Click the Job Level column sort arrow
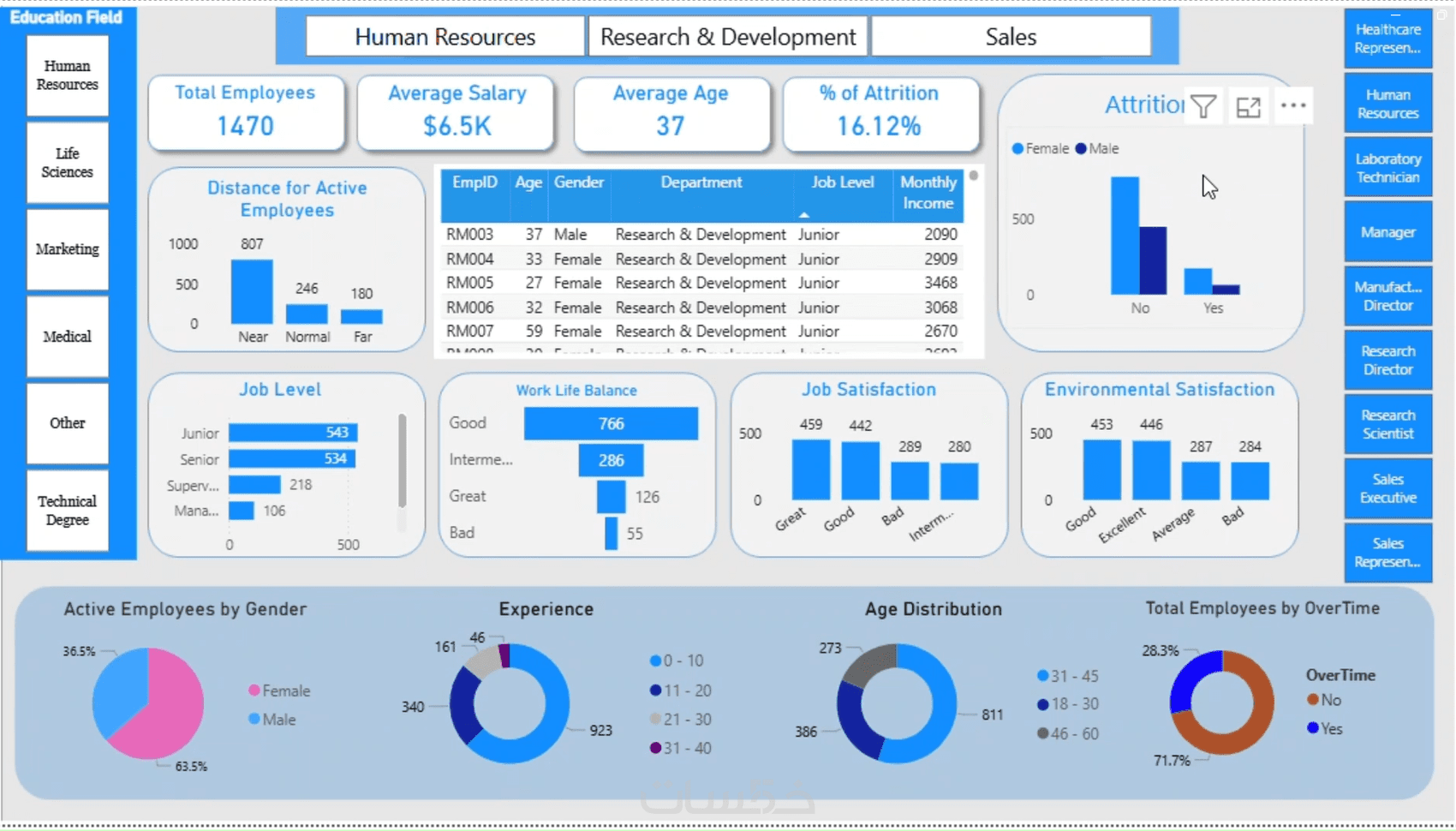Image resolution: width=1456 pixels, height=831 pixels. pyautogui.click(x=803, y=214)
